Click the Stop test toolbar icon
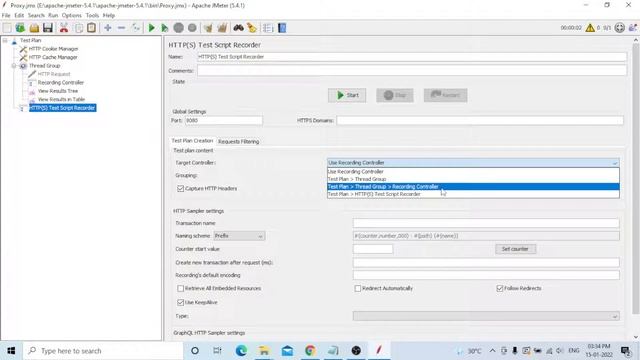Screen dimensions: 640x360 point(178,28)
